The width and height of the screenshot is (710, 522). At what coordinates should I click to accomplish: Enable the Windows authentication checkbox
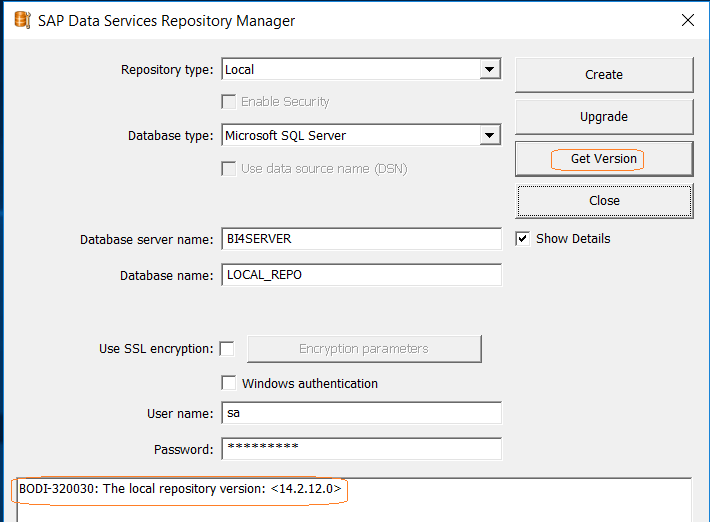[229, 383]
